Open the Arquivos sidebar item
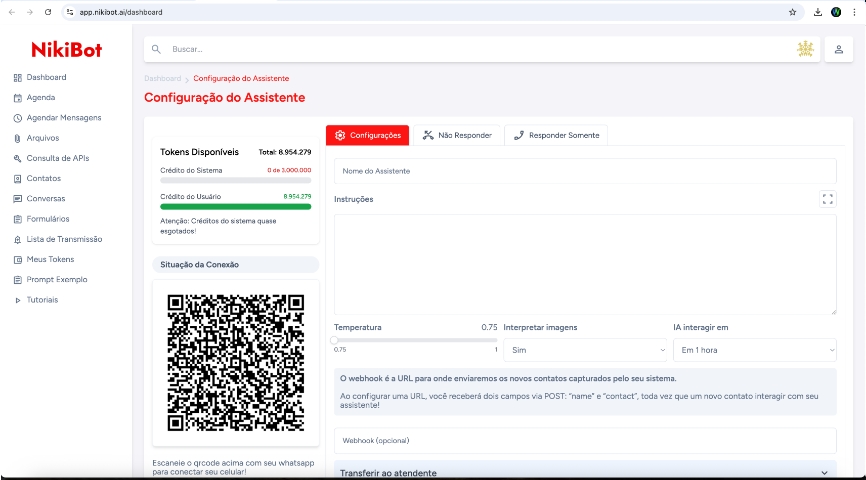866x480 pixels. [x=42, y=138]
